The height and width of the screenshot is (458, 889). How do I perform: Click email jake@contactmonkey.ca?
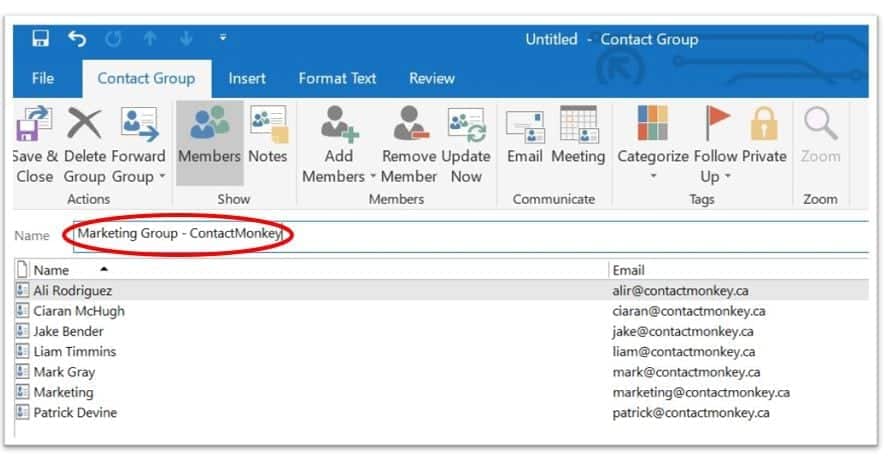click(x=683, y=332)
